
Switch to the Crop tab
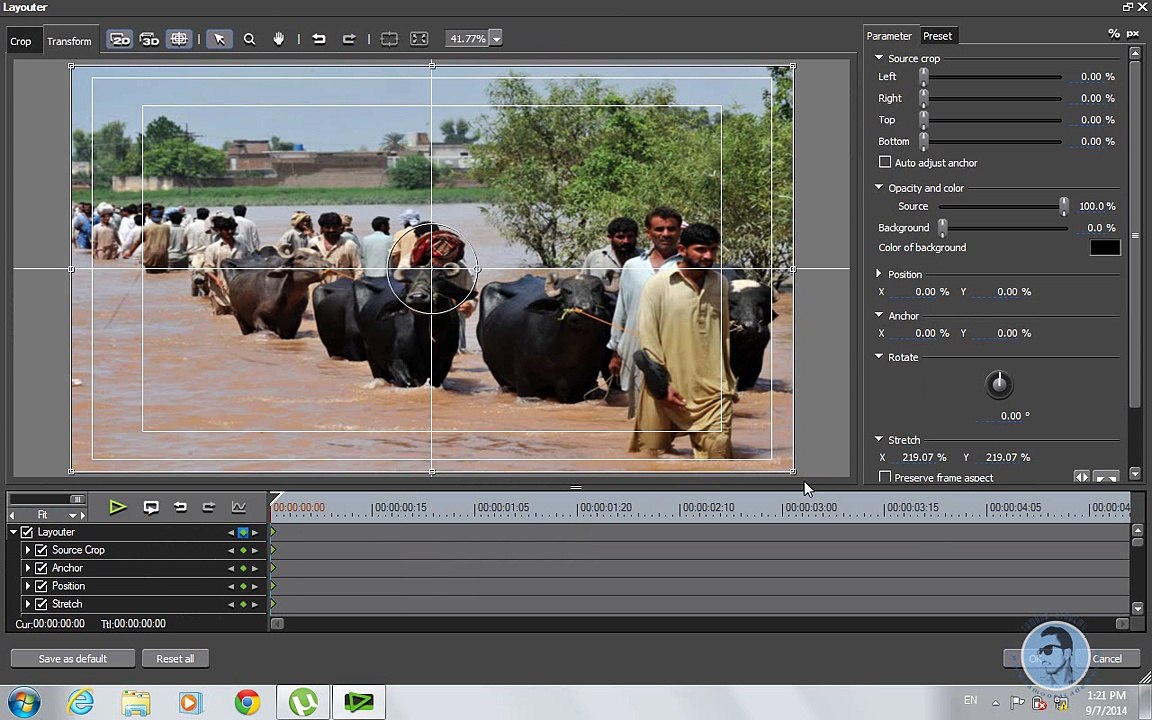click(21, 41)
